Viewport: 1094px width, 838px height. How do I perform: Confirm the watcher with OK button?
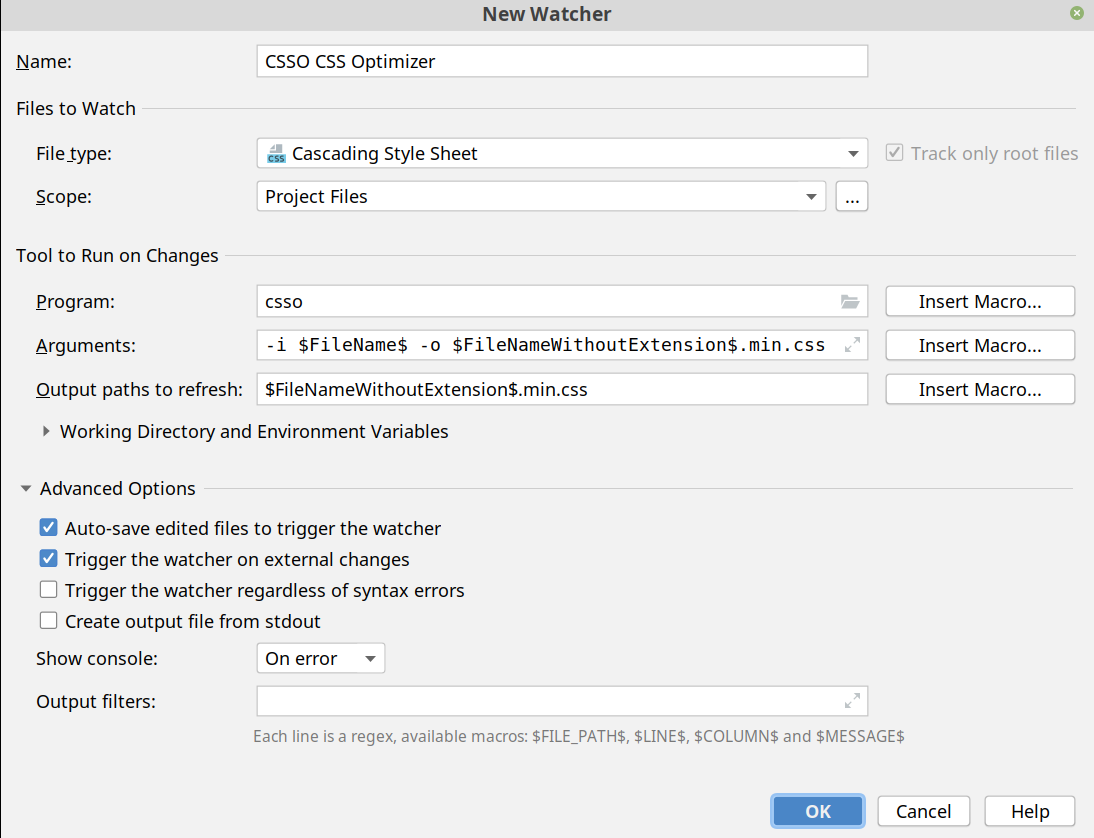[x=817, y=811]
